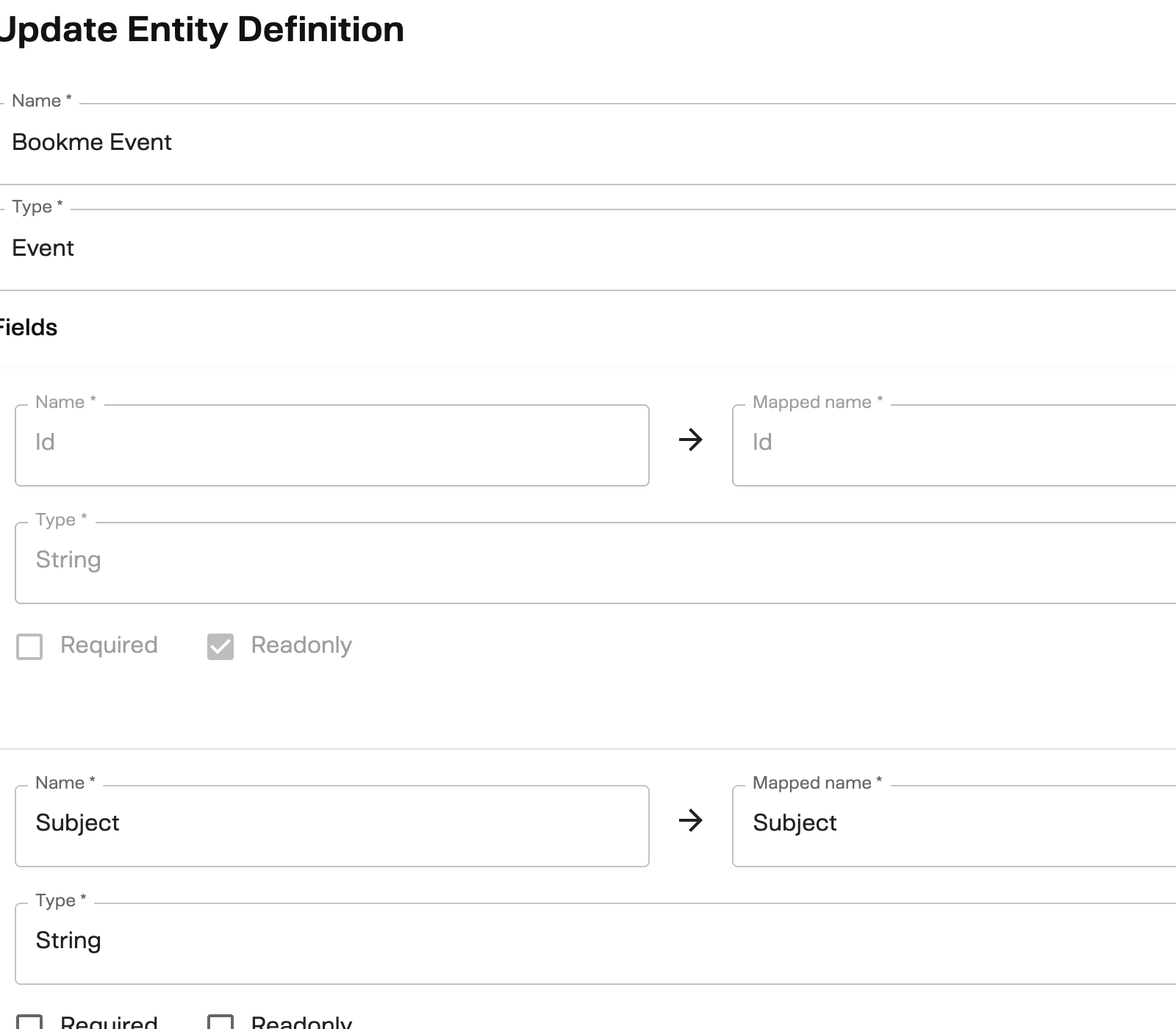Click the Update Entity Definition heading
The image size is (1176, 1029).
pyautogui.click(x=201, y=29)
